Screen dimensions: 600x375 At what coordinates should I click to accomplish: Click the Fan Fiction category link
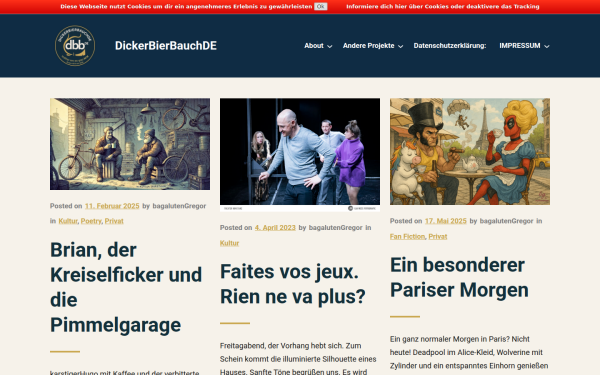point(408,236)
